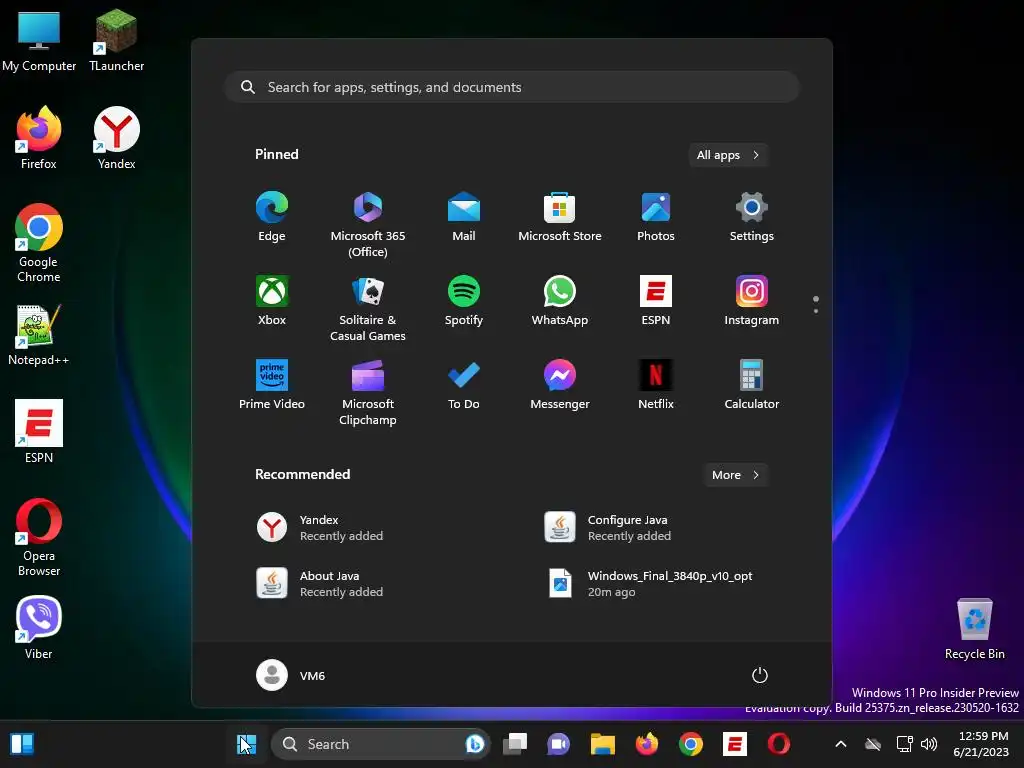
Task: Open Edge from pinned apps
Action: pos(272,217)
